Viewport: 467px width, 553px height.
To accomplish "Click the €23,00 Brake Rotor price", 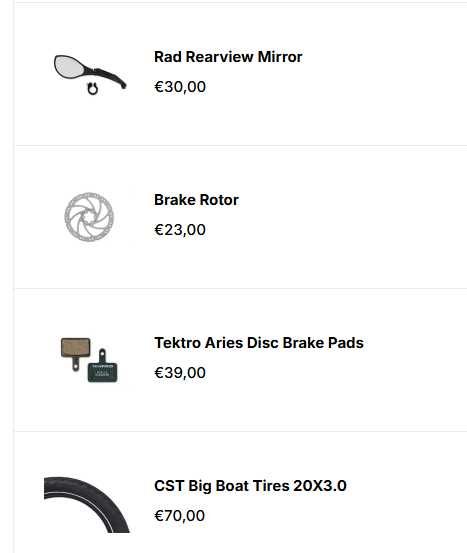I will point(180,230).
